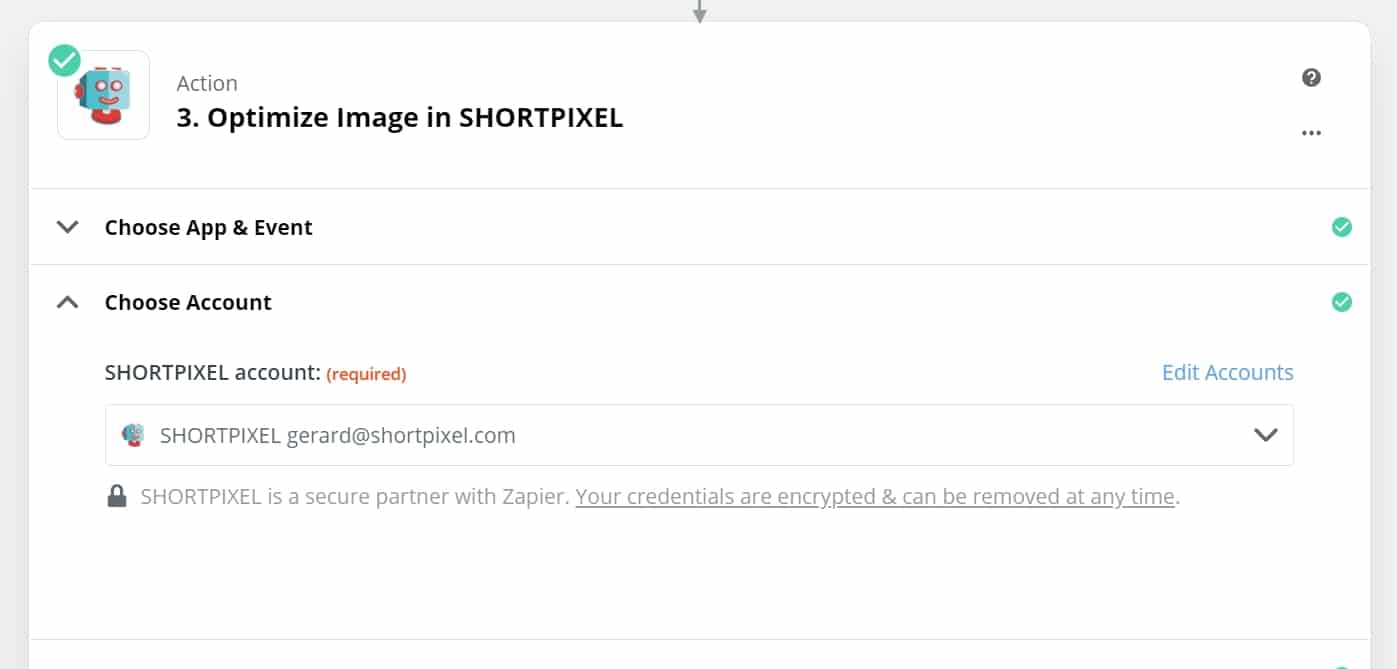
Task: Open the credentials are encrypted link
Action: [x=874, y=496]
